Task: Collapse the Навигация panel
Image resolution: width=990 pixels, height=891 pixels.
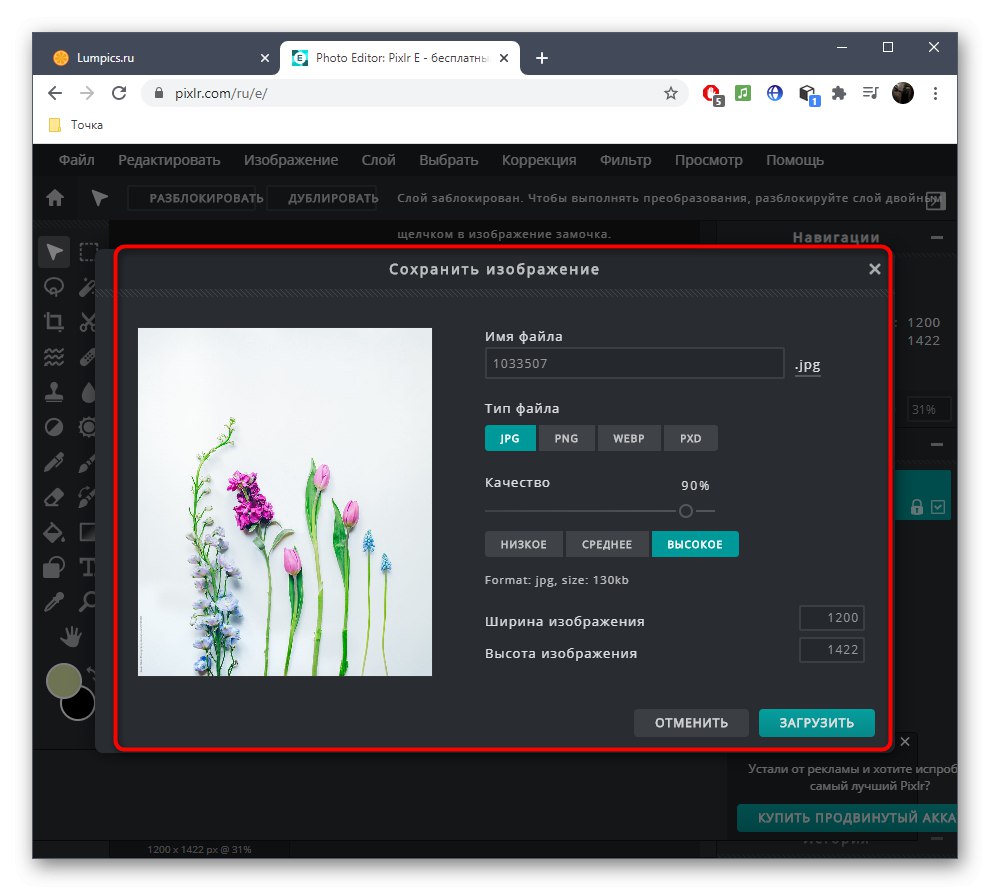Action: point(937,237)
